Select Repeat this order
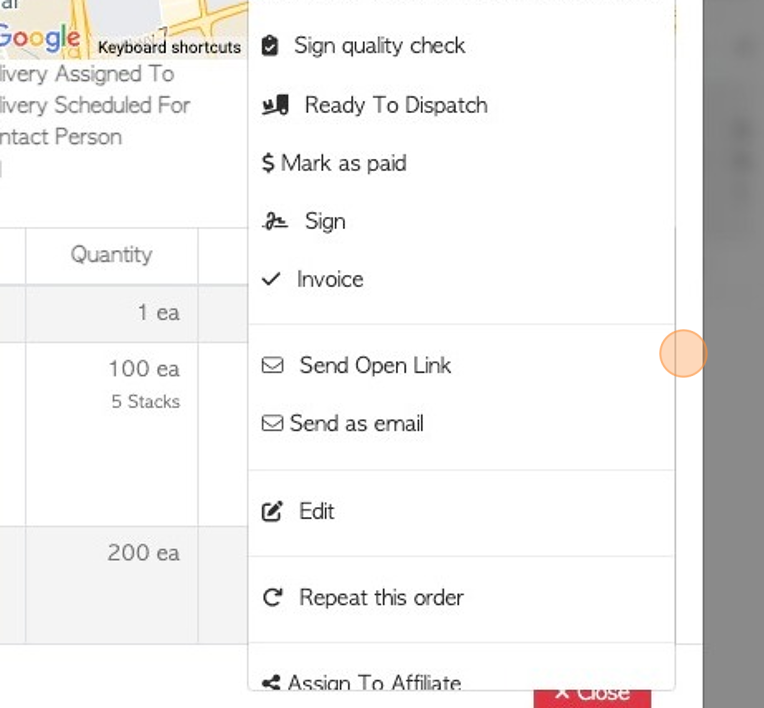 [x=381, y=597]
